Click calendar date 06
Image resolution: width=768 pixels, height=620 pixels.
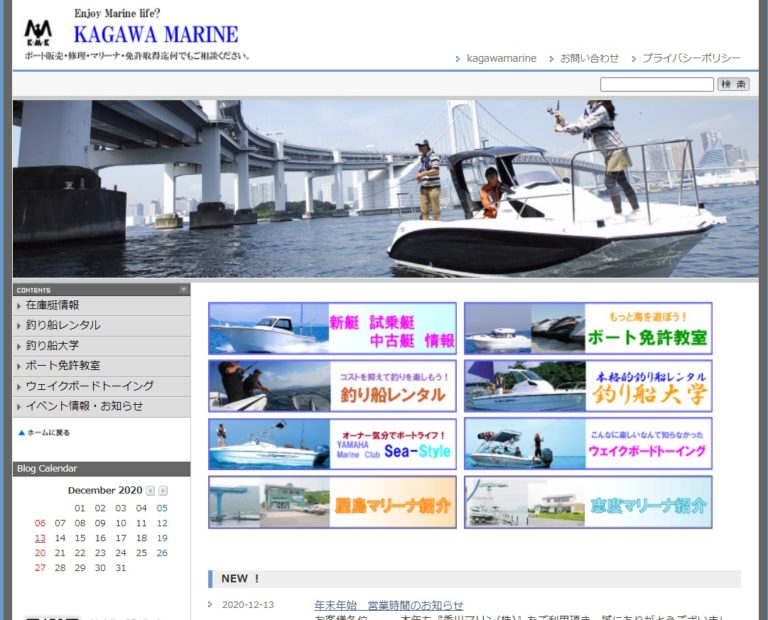pyautogui.click(x=40, y=523)
